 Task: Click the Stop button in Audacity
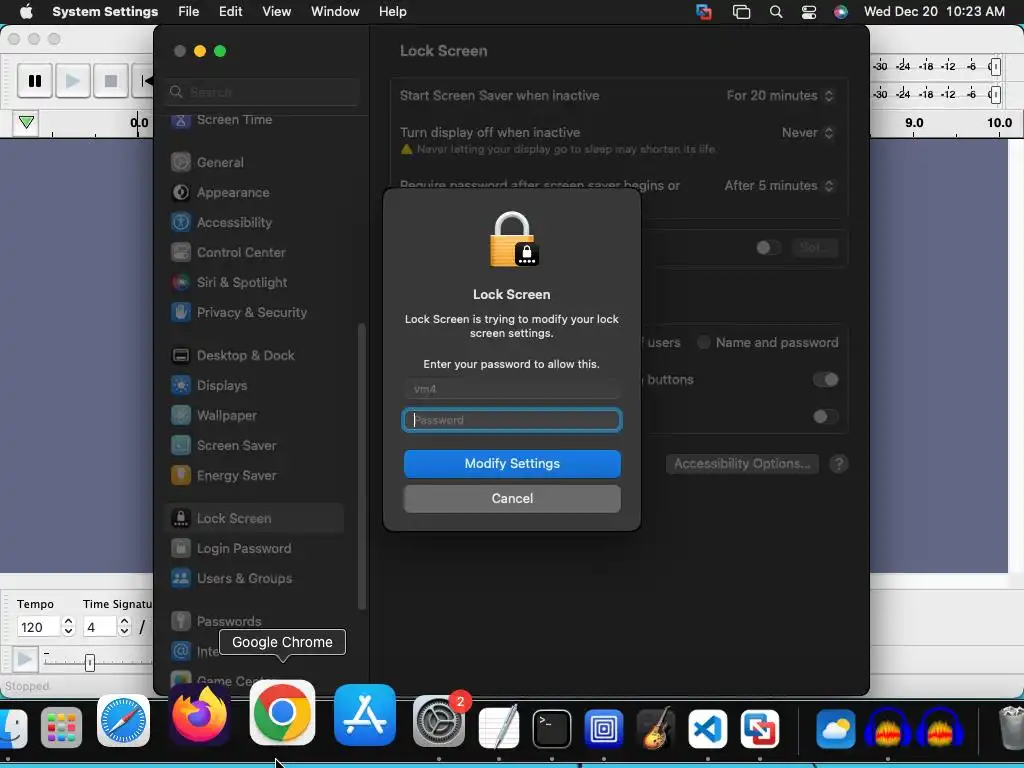click(110, 81)
